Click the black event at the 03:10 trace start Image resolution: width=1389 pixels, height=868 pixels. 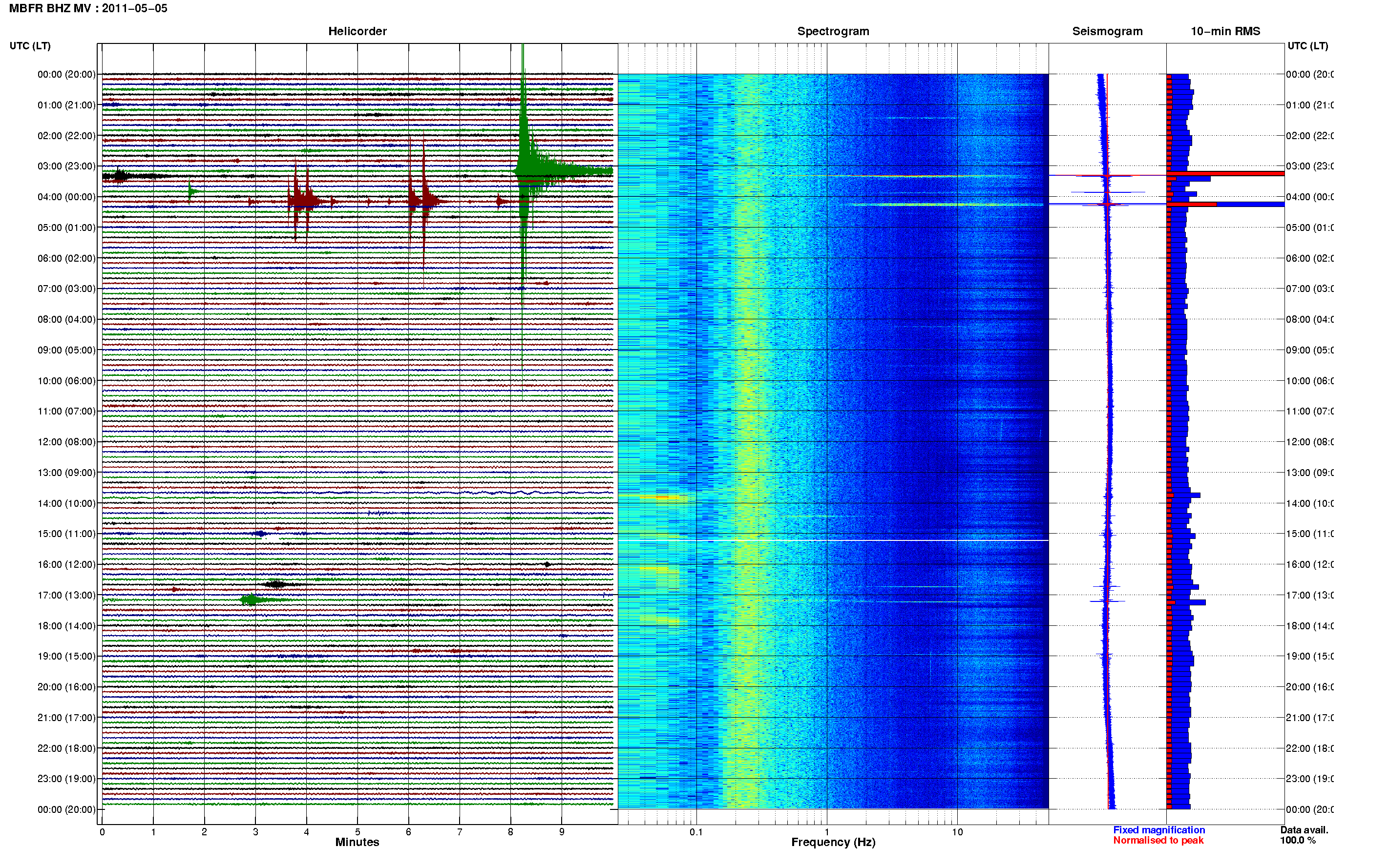[120, 176]
